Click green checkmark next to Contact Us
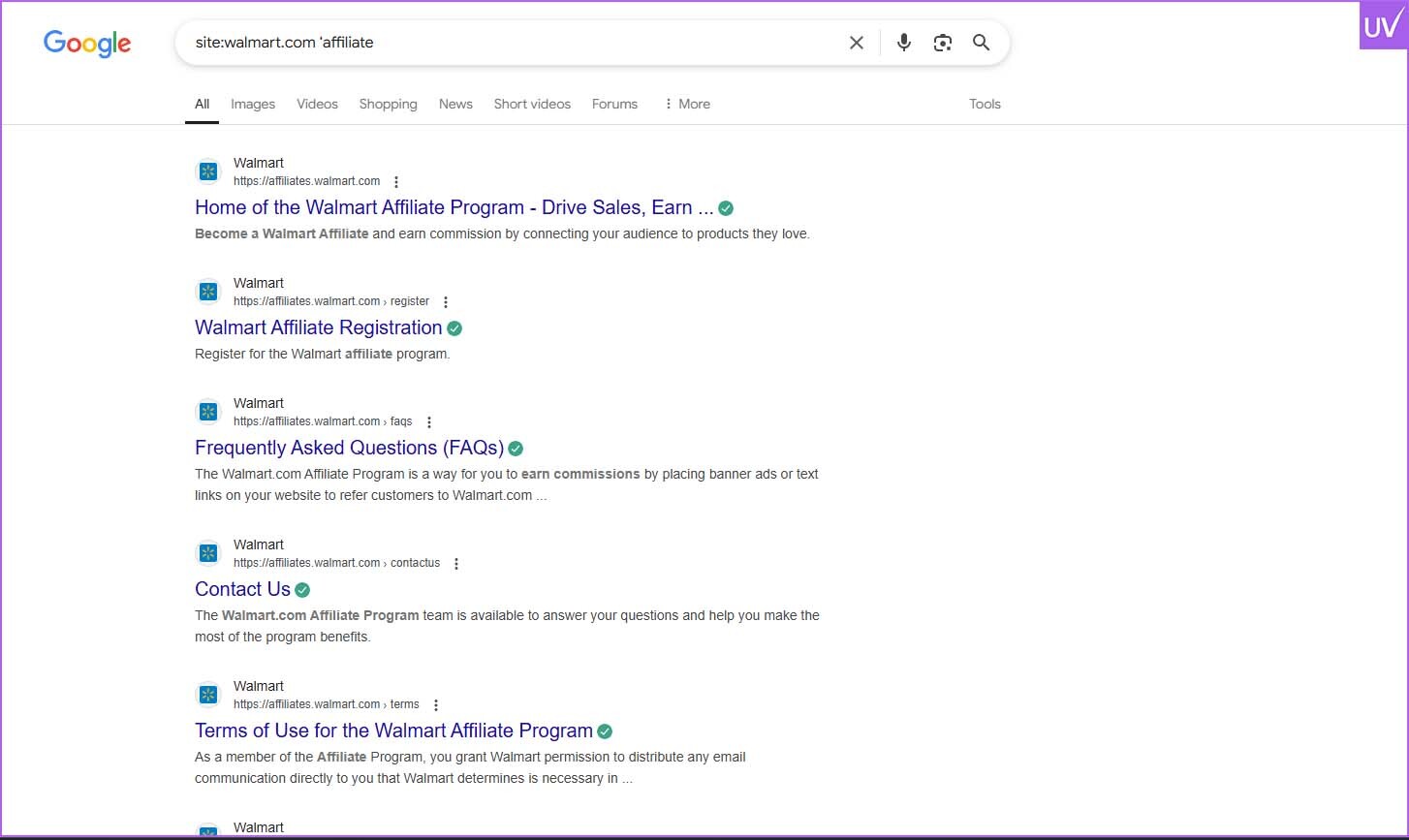Screen dimensions: 1409x840 [302, 590]
